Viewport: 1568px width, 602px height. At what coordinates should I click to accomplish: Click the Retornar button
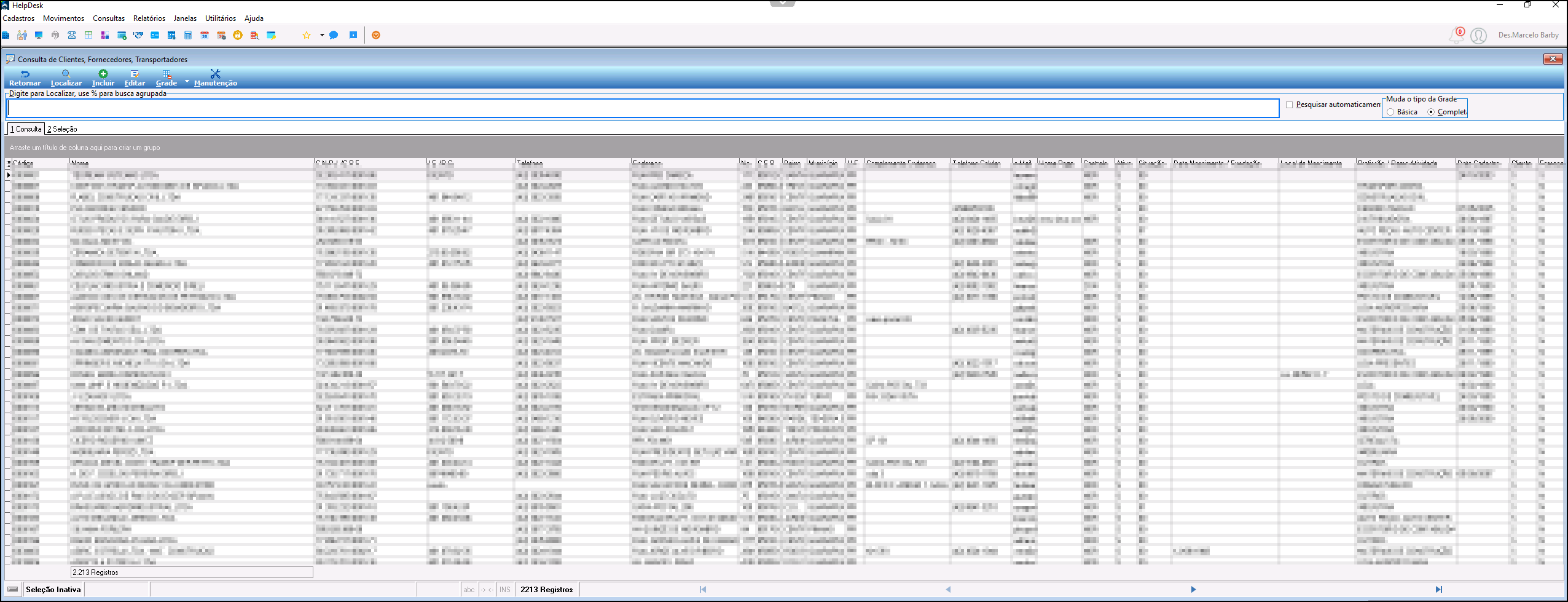click(x=25, y=78)
